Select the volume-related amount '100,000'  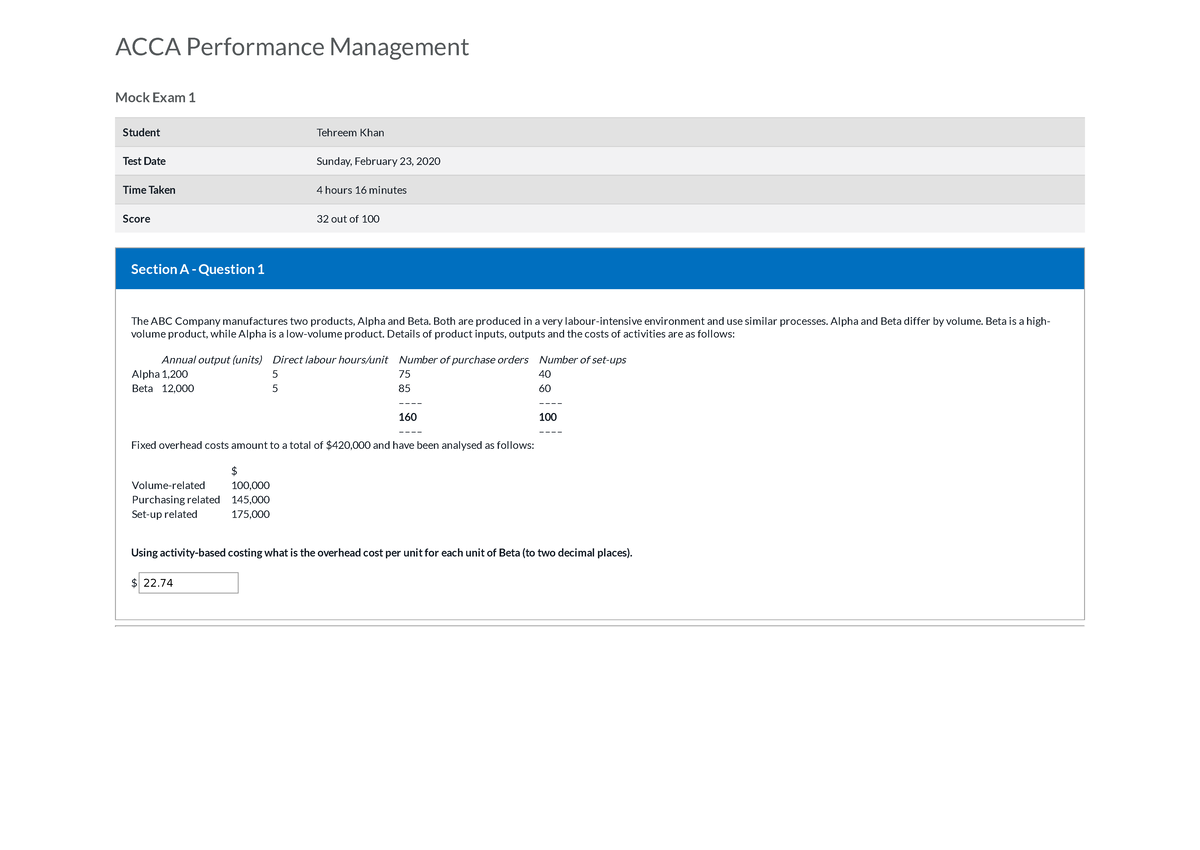click(250, 485)
